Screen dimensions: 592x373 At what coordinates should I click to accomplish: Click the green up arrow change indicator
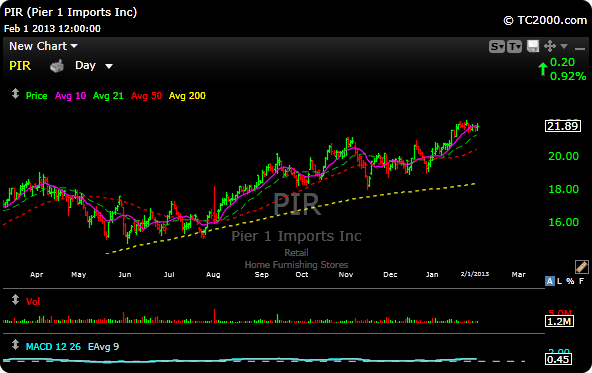(543, 69)
